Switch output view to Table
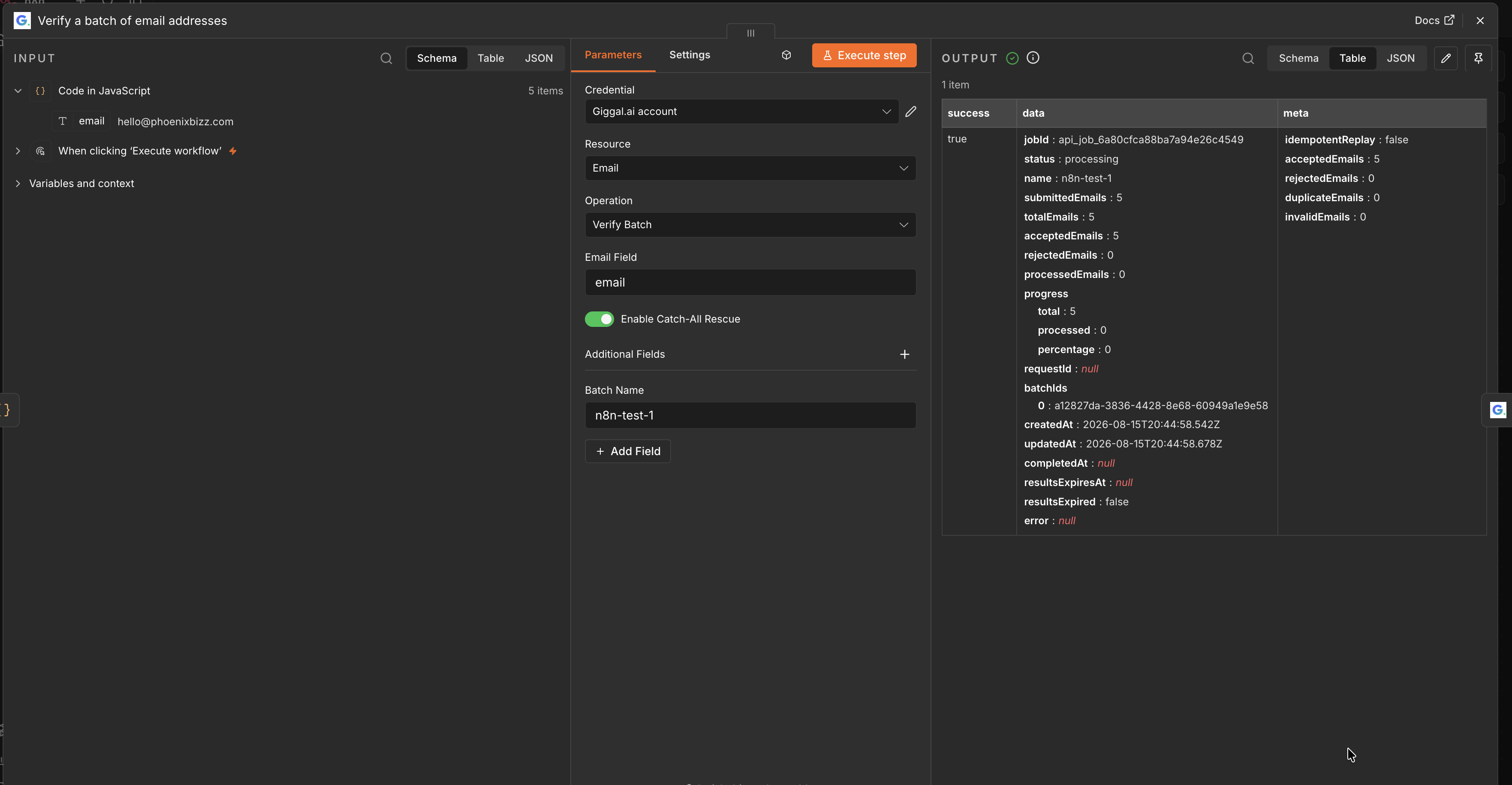1512x785 pixels. pyautogui.click(x=1352, y=58)
